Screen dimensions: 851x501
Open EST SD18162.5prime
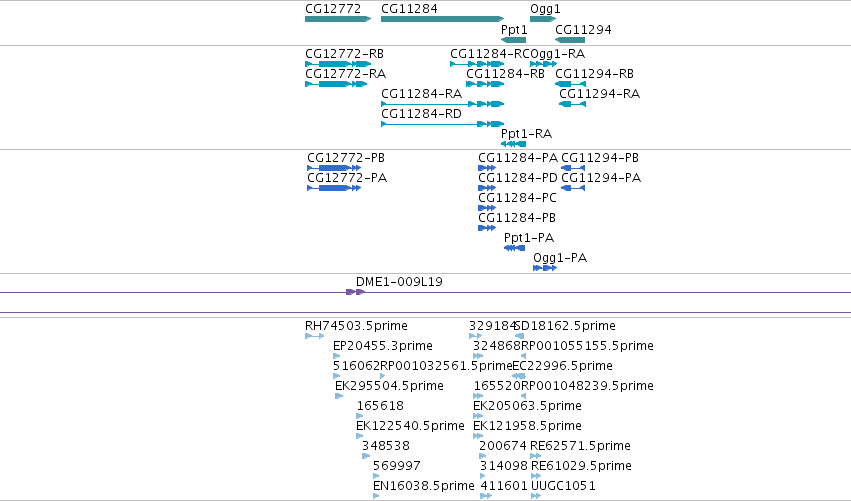(565, 326)
